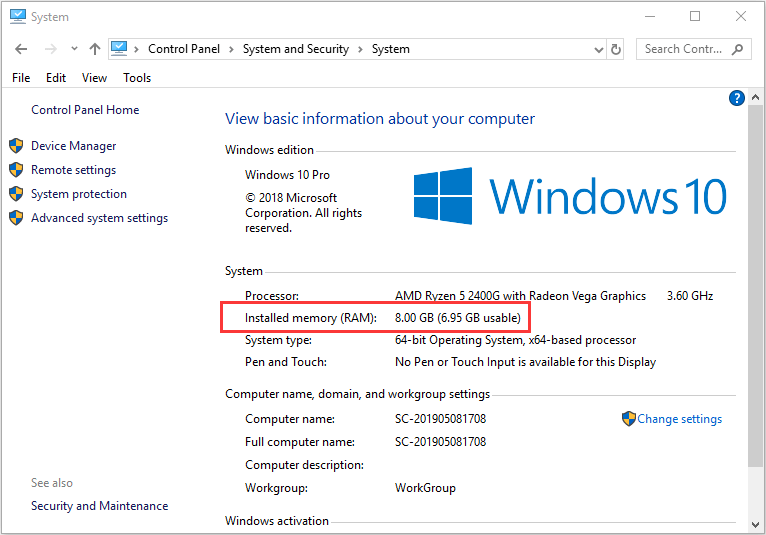766x535 pixels.
Task: Select Computer name value SC-201905081708
Action: (x=440, y=419)
